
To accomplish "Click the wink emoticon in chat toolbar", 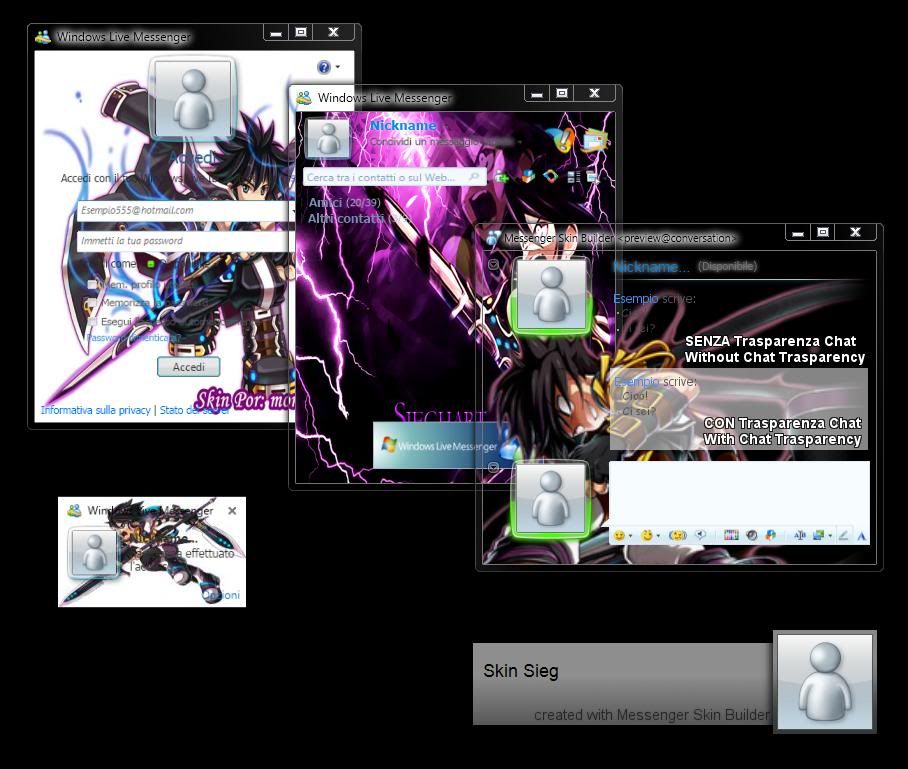I will (648, 536).
